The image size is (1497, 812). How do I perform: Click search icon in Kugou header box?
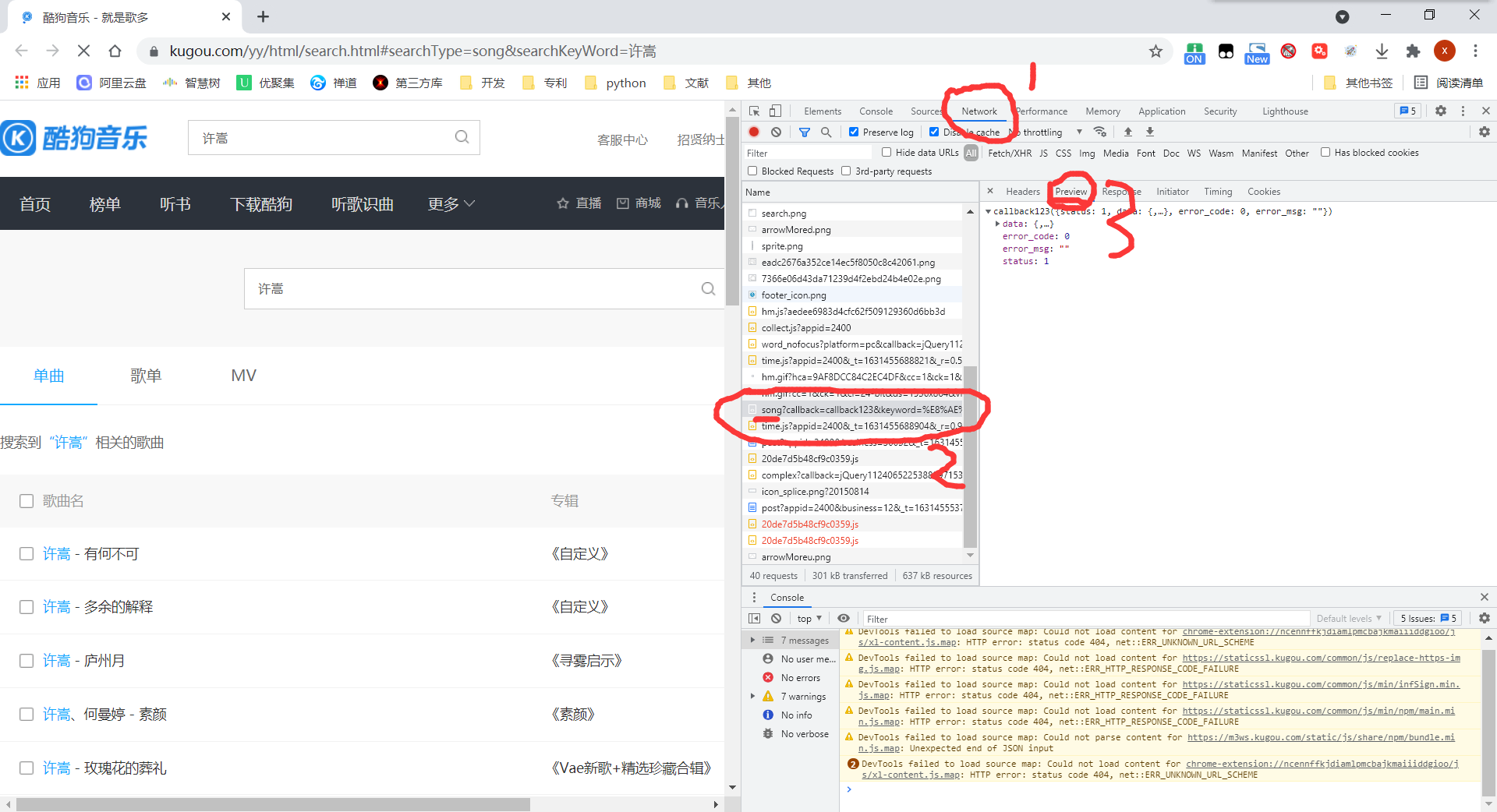pyautogui.click(x=462, y=137)
